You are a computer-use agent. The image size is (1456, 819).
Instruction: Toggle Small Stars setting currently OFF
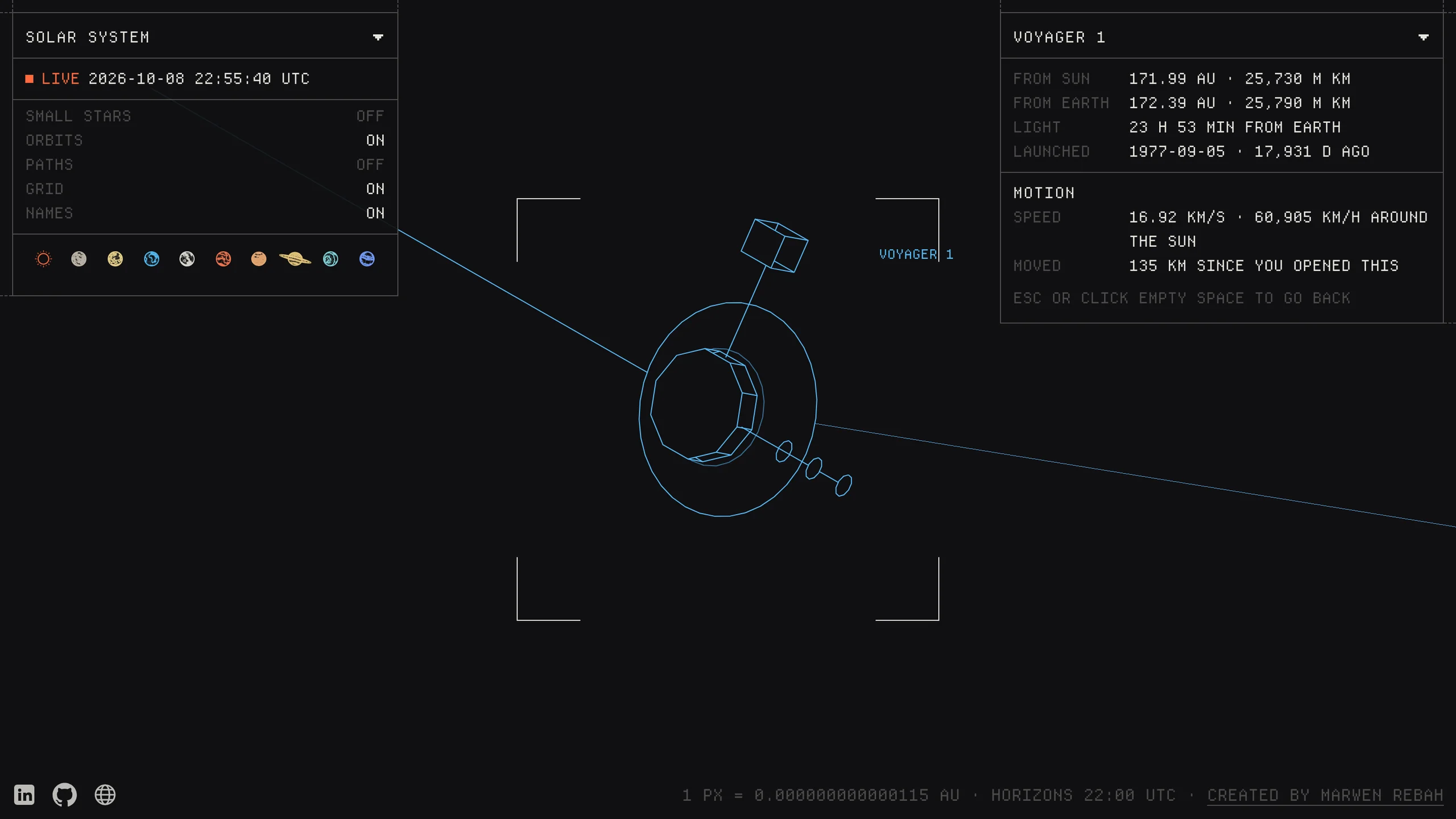pyautogui.click(x=205, y=116)
